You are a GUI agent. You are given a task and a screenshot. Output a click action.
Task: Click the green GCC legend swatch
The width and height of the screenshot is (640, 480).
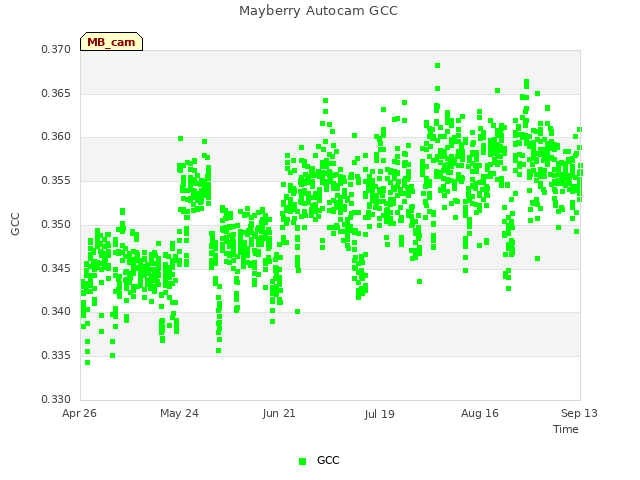[302, 461]
